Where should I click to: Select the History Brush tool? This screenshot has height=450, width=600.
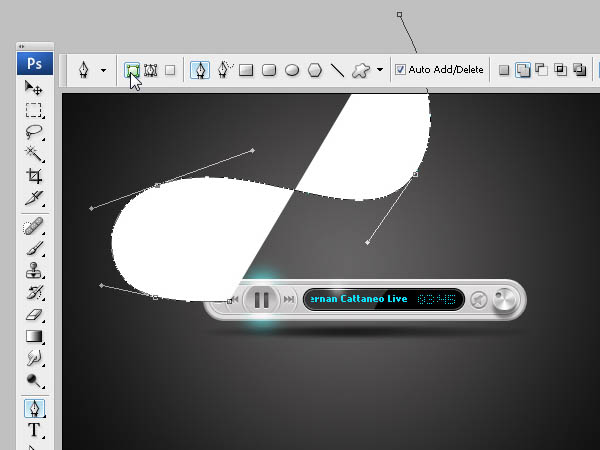click(34, 293)
